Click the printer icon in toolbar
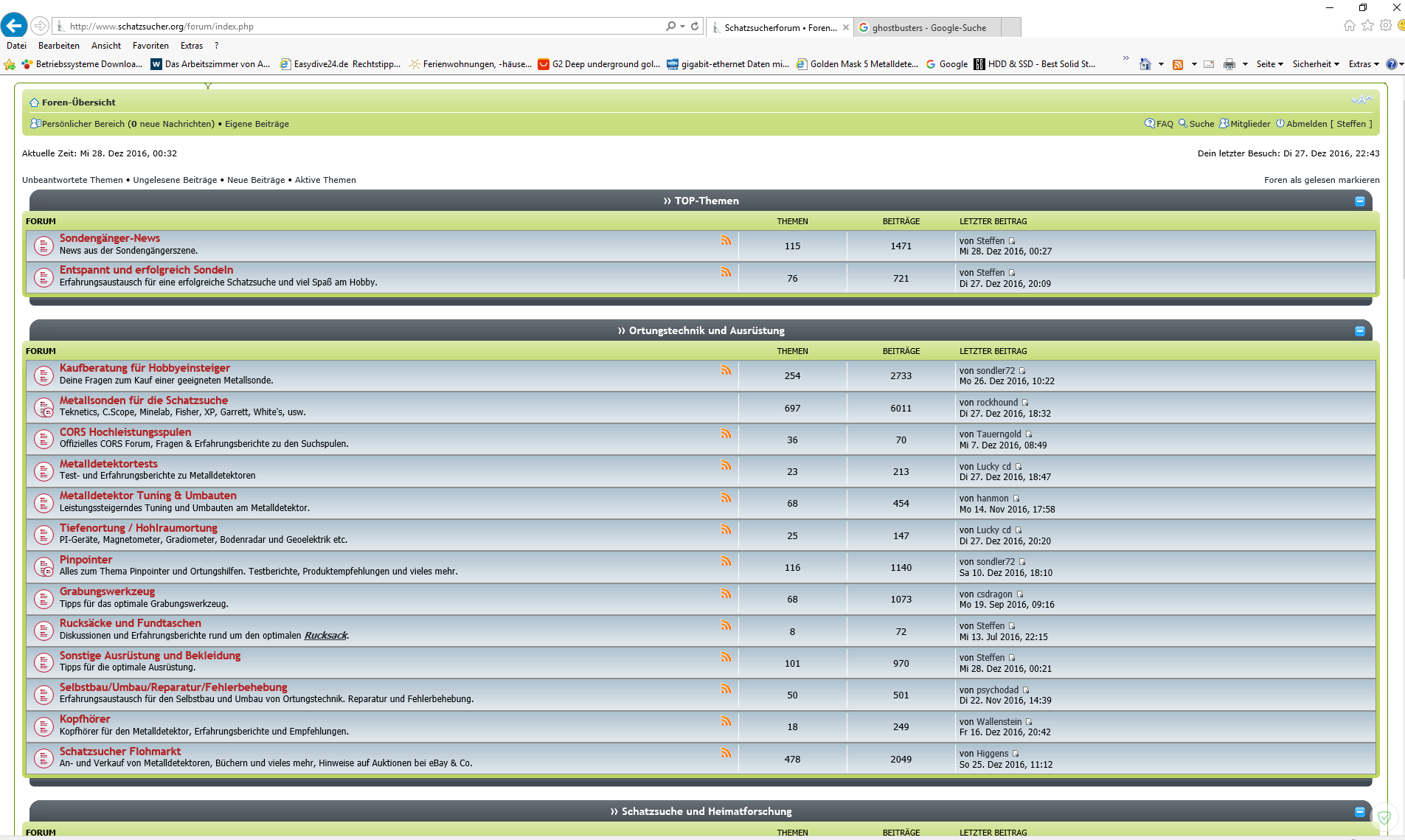Screen dimensions: 1405x840 pyautogui.click(x=1229, y=64)
